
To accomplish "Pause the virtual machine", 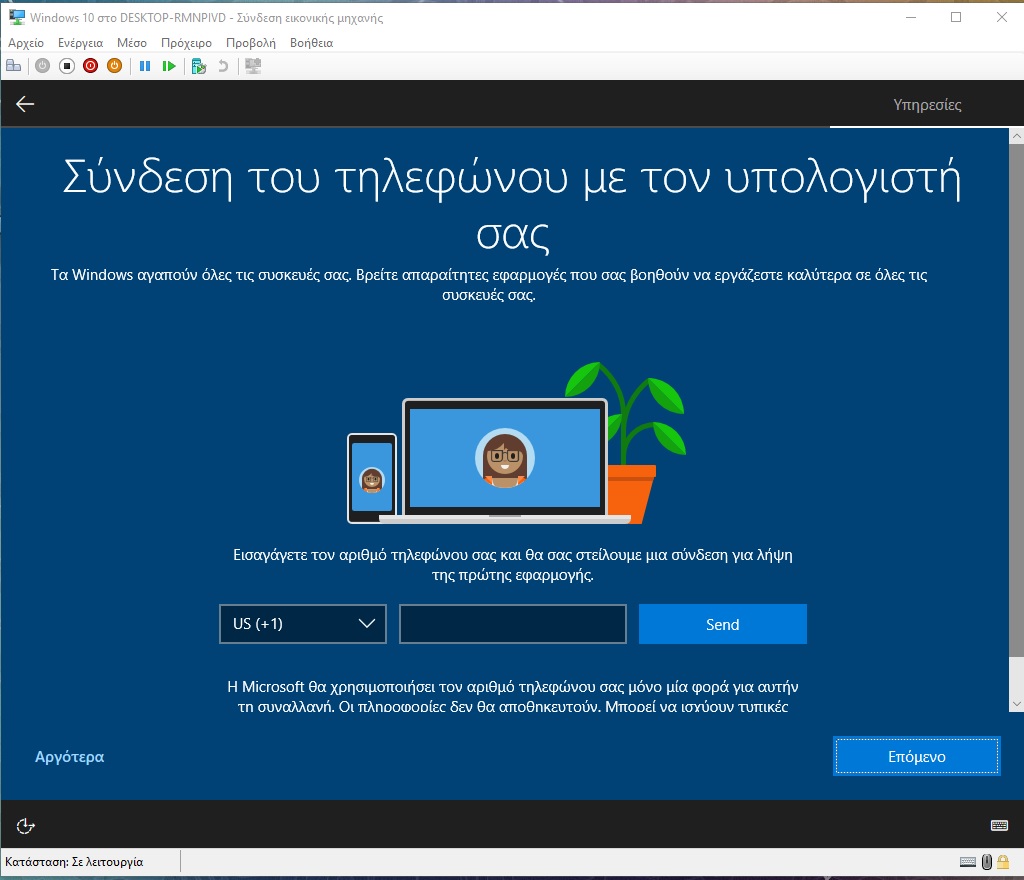I will [145, 66].
